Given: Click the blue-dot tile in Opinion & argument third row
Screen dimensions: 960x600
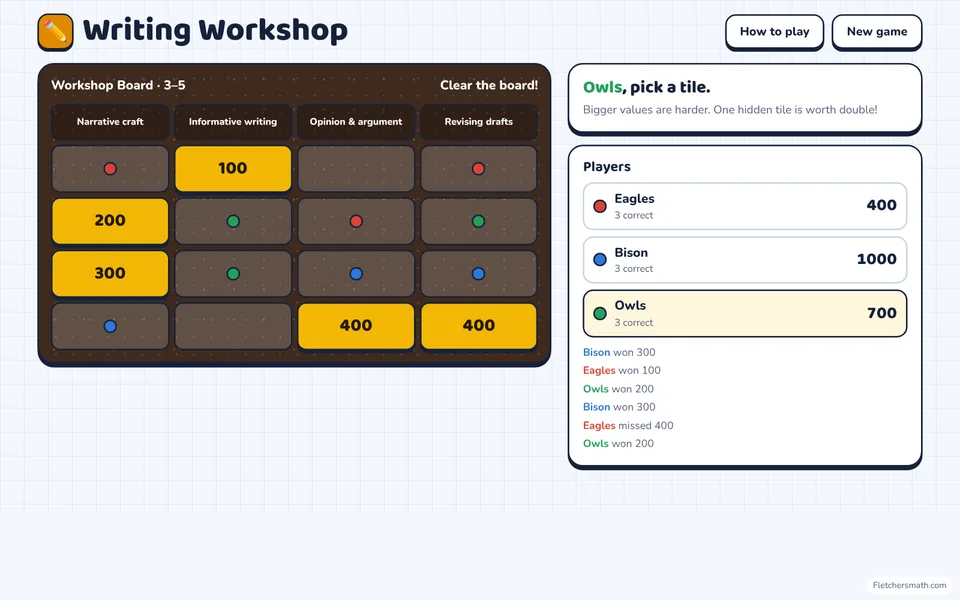Looking at the screenshot, I should [x=356, y=273].
